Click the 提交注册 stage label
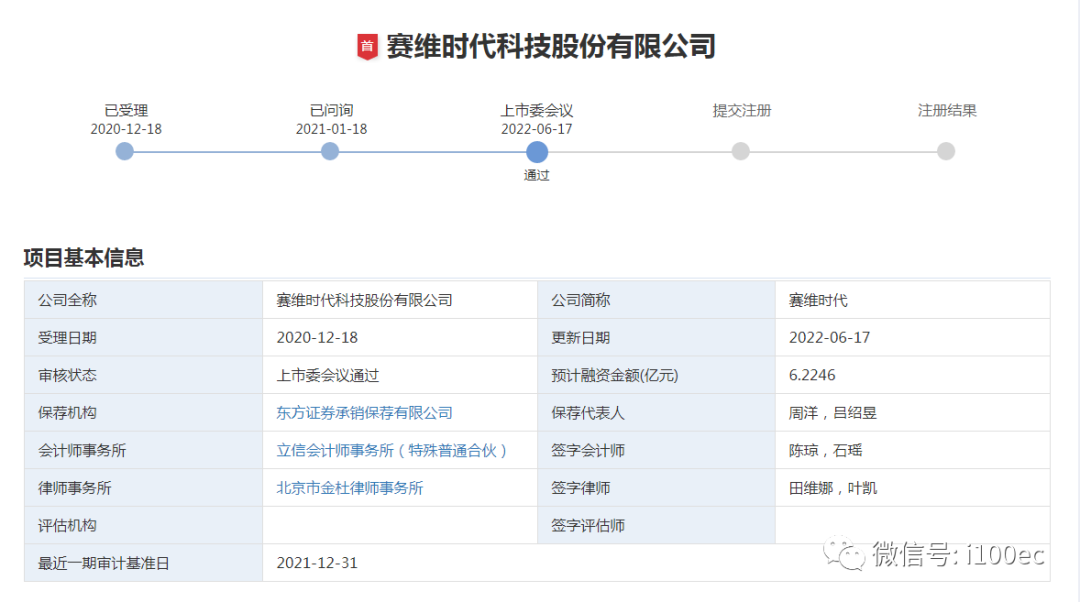Viewport: 1080px width, 602px height. click(x=742, y=110)
